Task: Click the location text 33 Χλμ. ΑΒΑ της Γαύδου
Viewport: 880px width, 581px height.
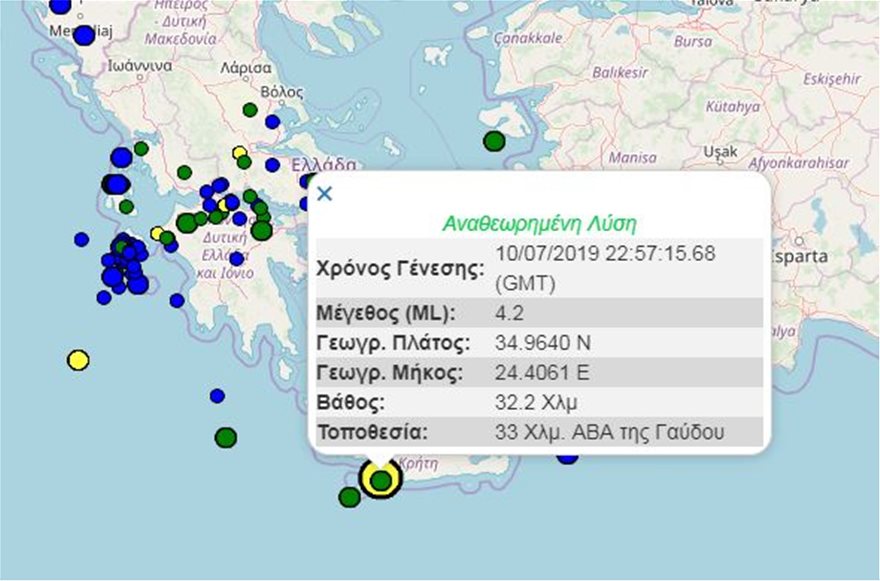Action: coord(609,433)
